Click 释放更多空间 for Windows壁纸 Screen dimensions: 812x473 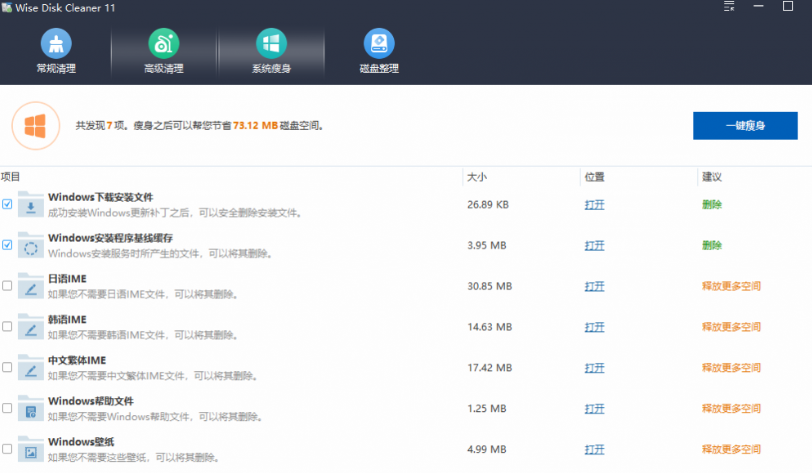[731, 449]
